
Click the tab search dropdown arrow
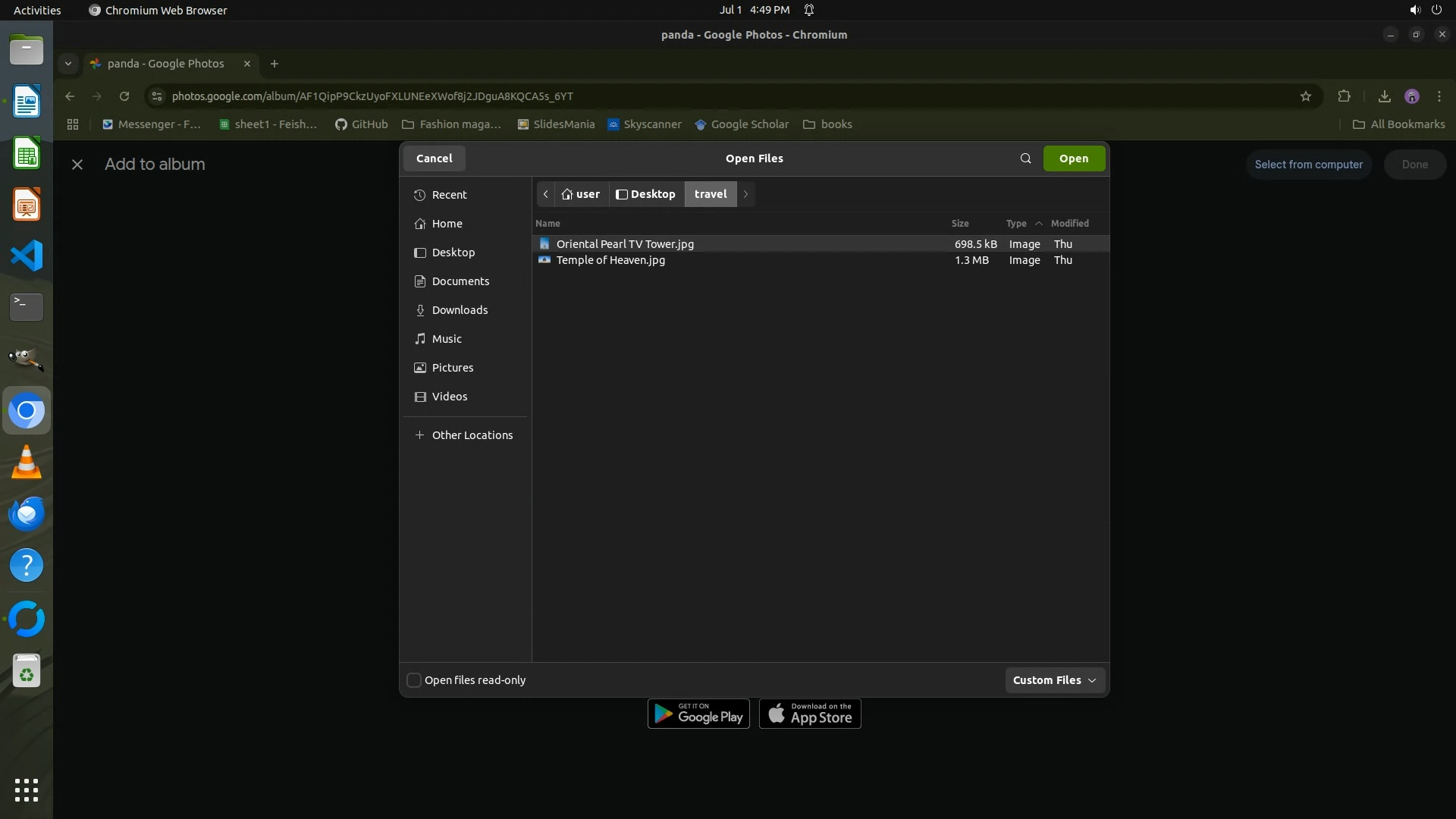click(68, 64)
